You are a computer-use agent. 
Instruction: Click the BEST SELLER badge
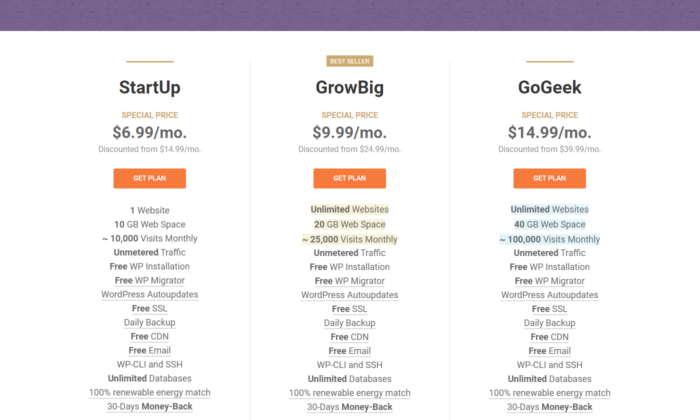[350, 61]
